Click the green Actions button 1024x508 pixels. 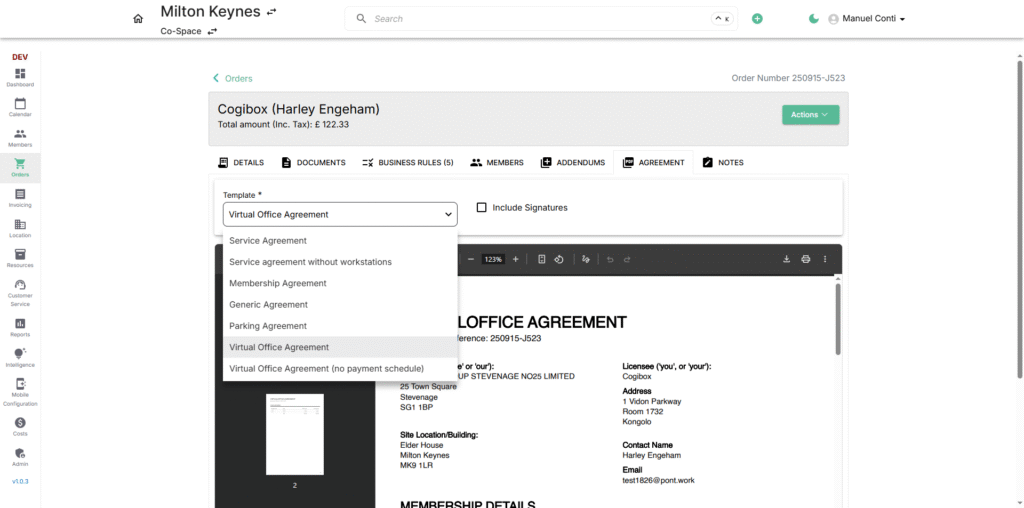[x=810, y=115]
